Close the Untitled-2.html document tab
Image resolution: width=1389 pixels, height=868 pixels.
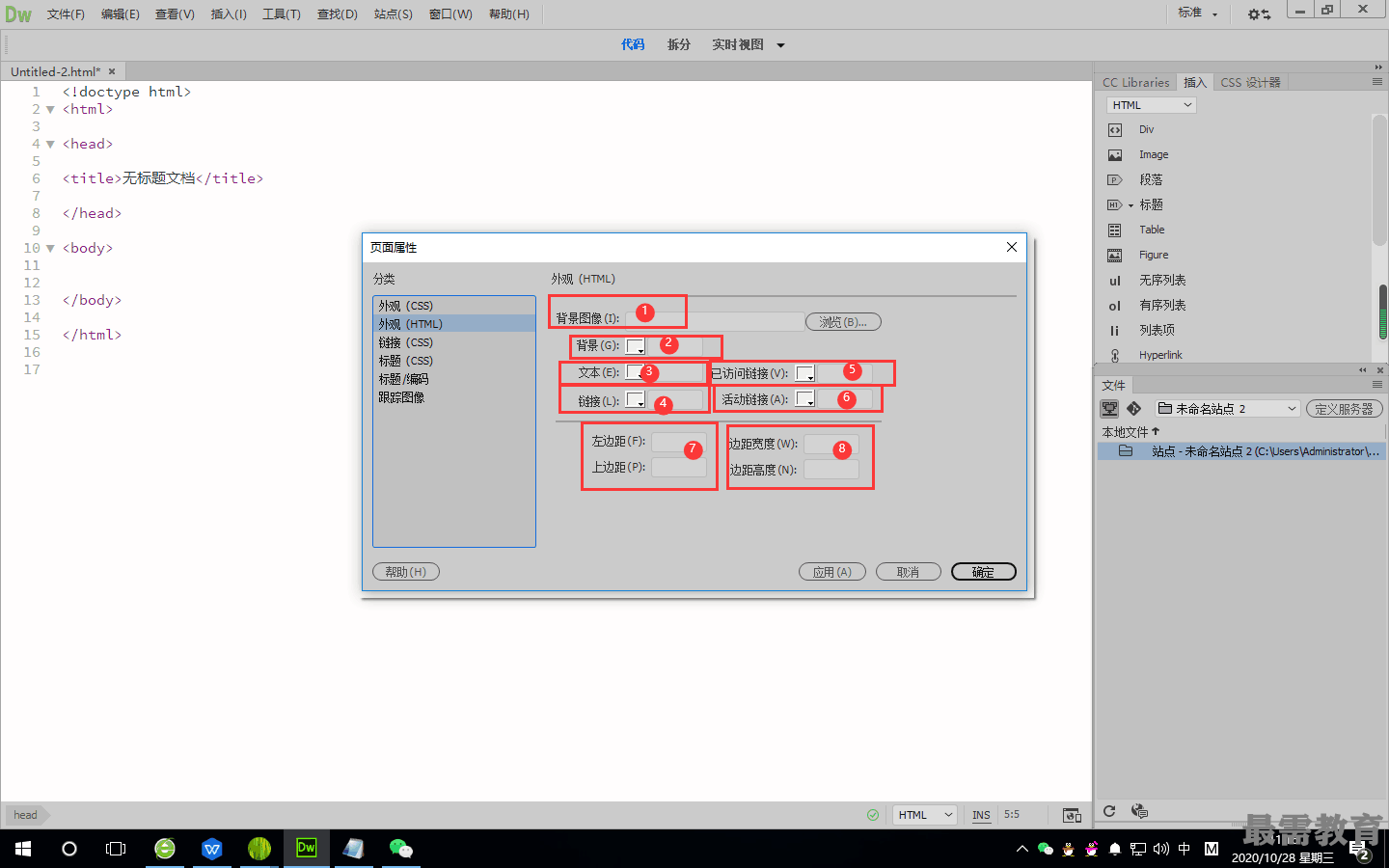click(x=112, y=71)
